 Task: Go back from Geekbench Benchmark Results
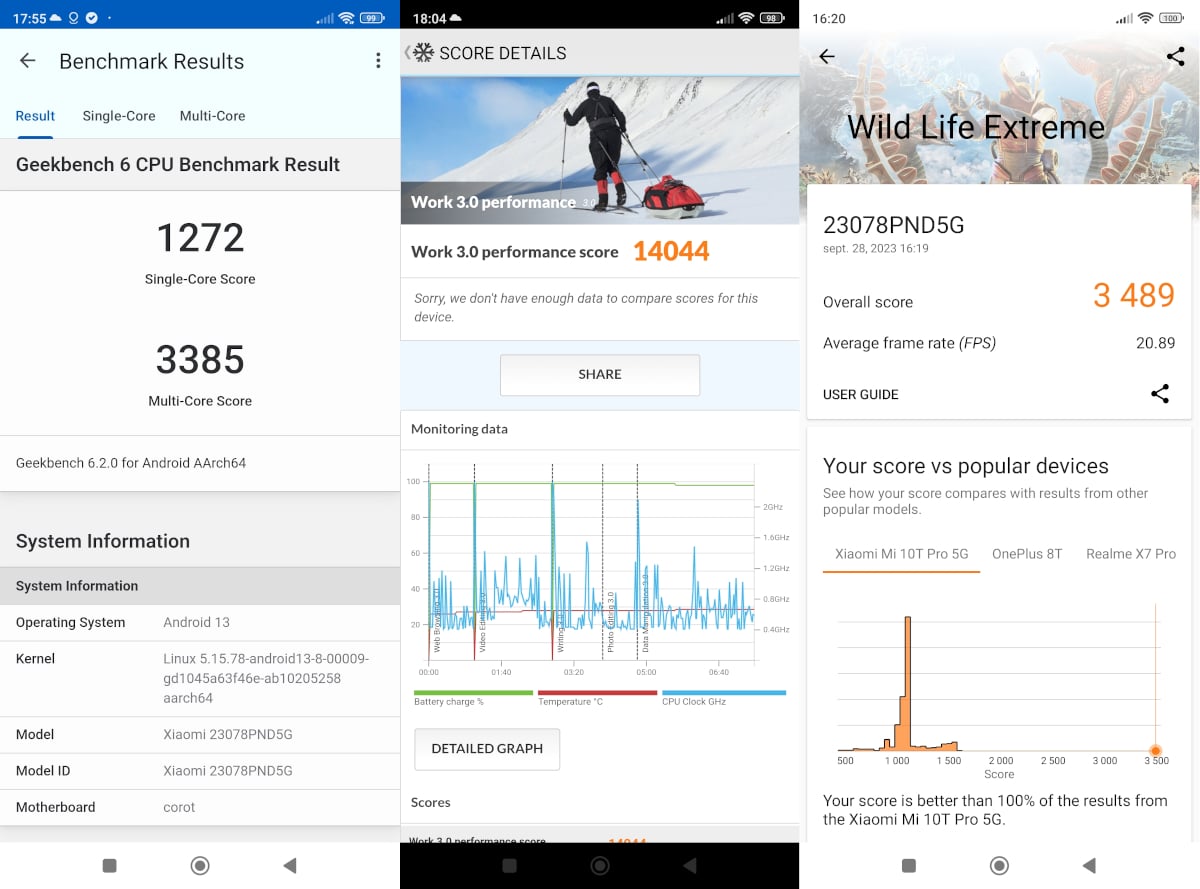click(28, 61)
